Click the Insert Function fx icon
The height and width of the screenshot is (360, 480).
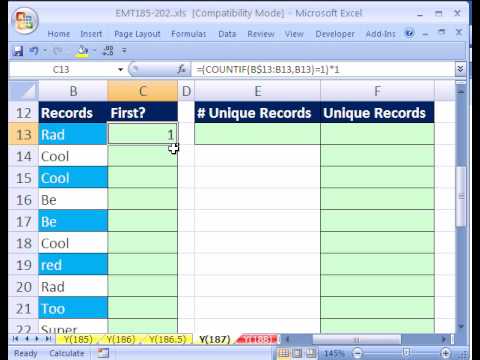[x=181, y=69]
